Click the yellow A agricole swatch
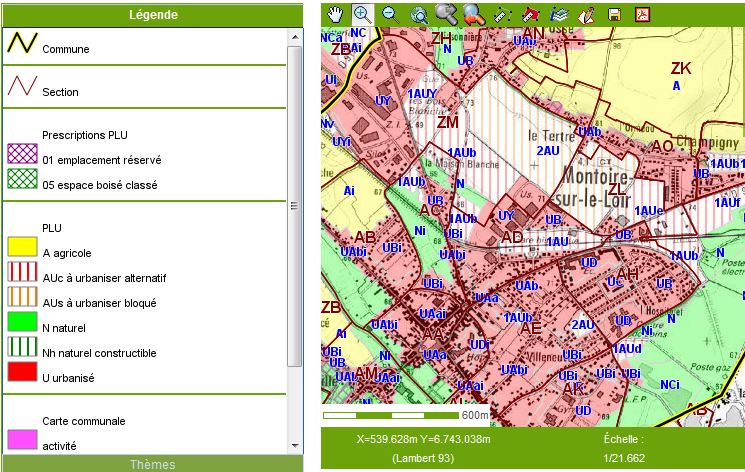The height and width of the screenshot is (472, 745). pos(22,246)
